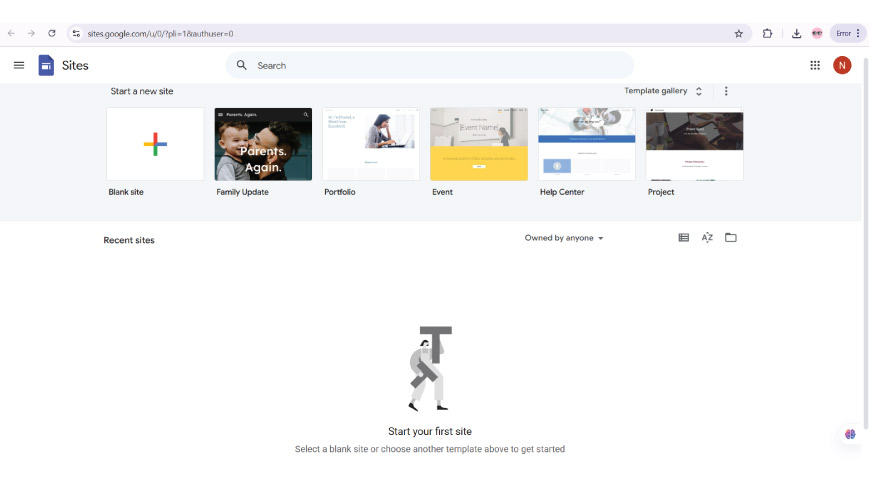Click the Blank site label

pyautogui.click(x=126, y=192)
